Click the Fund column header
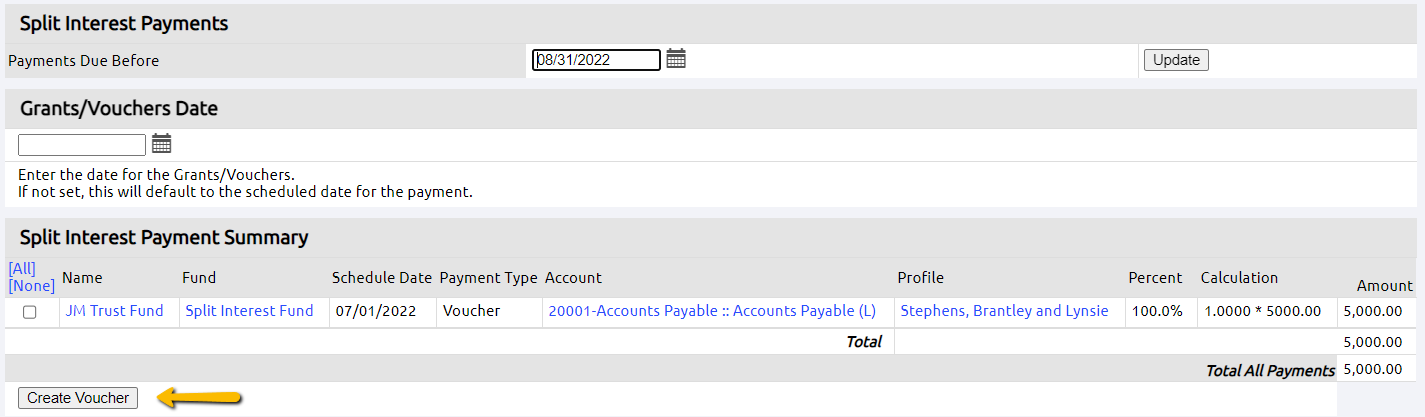 199,278
